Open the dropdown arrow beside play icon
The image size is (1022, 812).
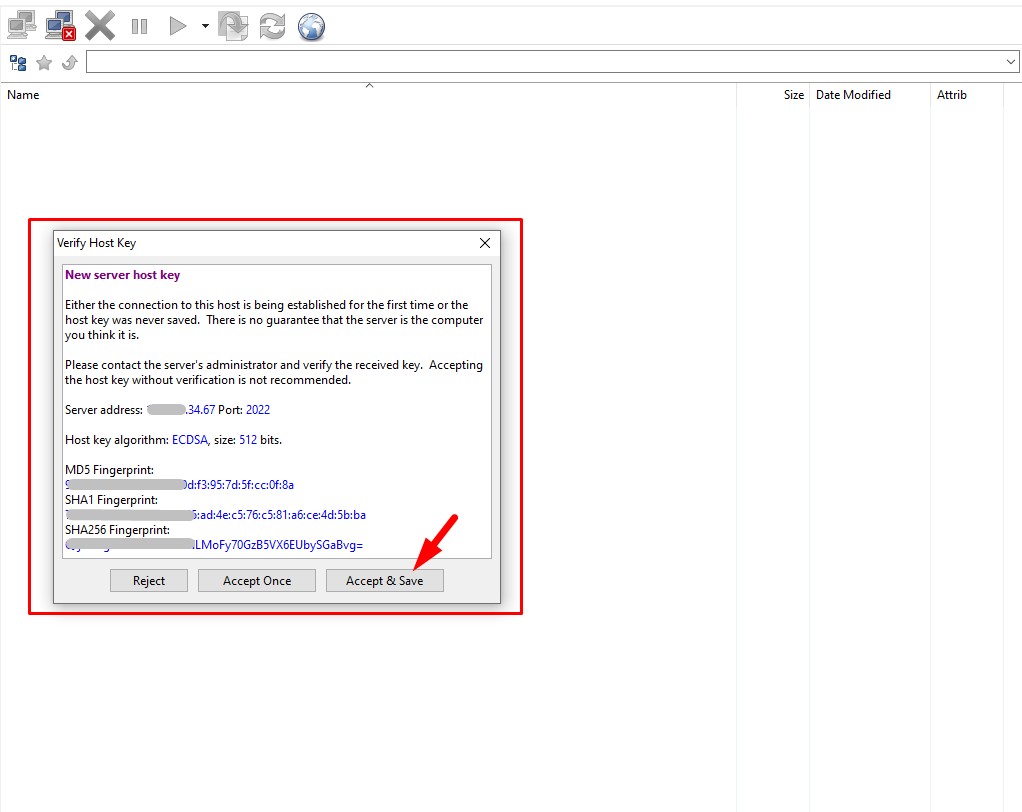pos(205,26)
